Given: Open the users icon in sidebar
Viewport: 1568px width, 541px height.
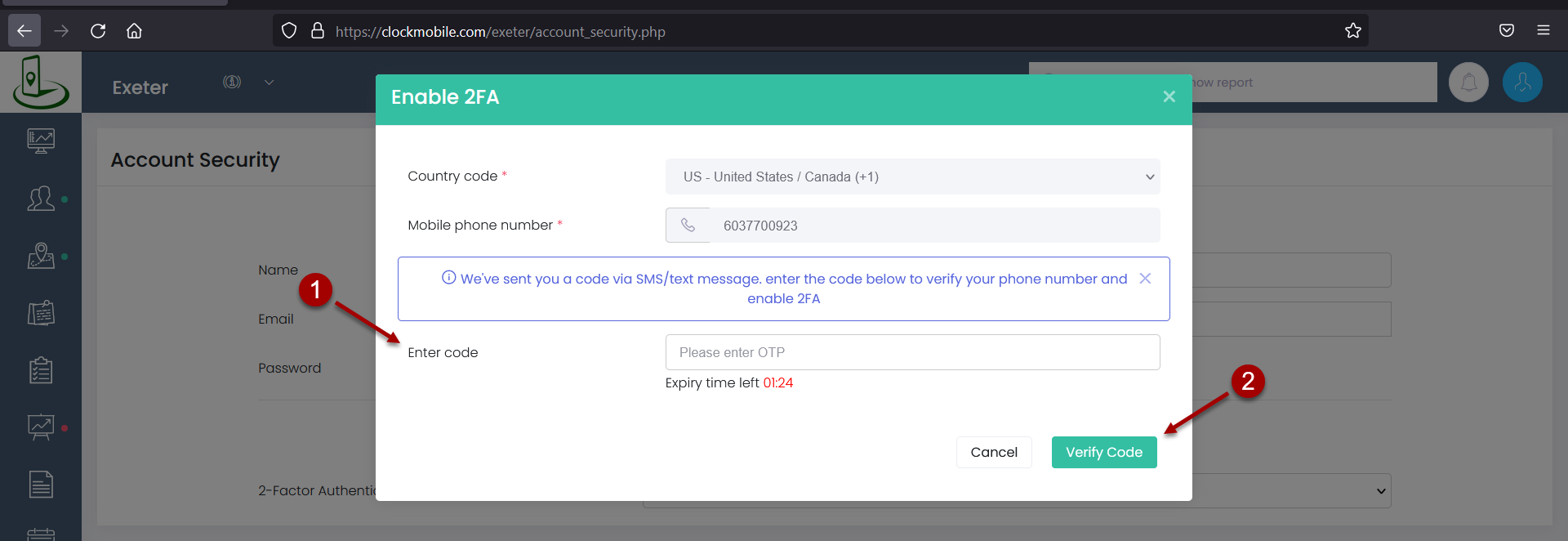Looking at the screenshot, I should pos(41,199).
